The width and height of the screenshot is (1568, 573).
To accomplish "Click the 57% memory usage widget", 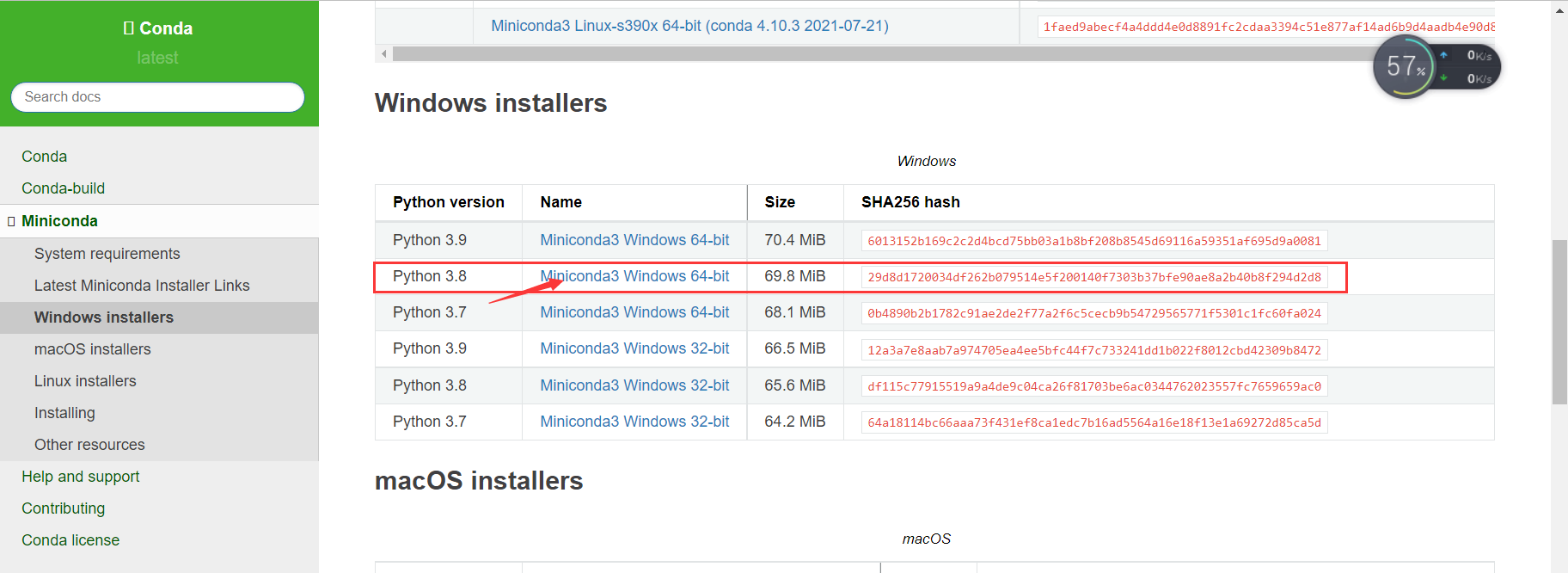I will point(1405,66).
